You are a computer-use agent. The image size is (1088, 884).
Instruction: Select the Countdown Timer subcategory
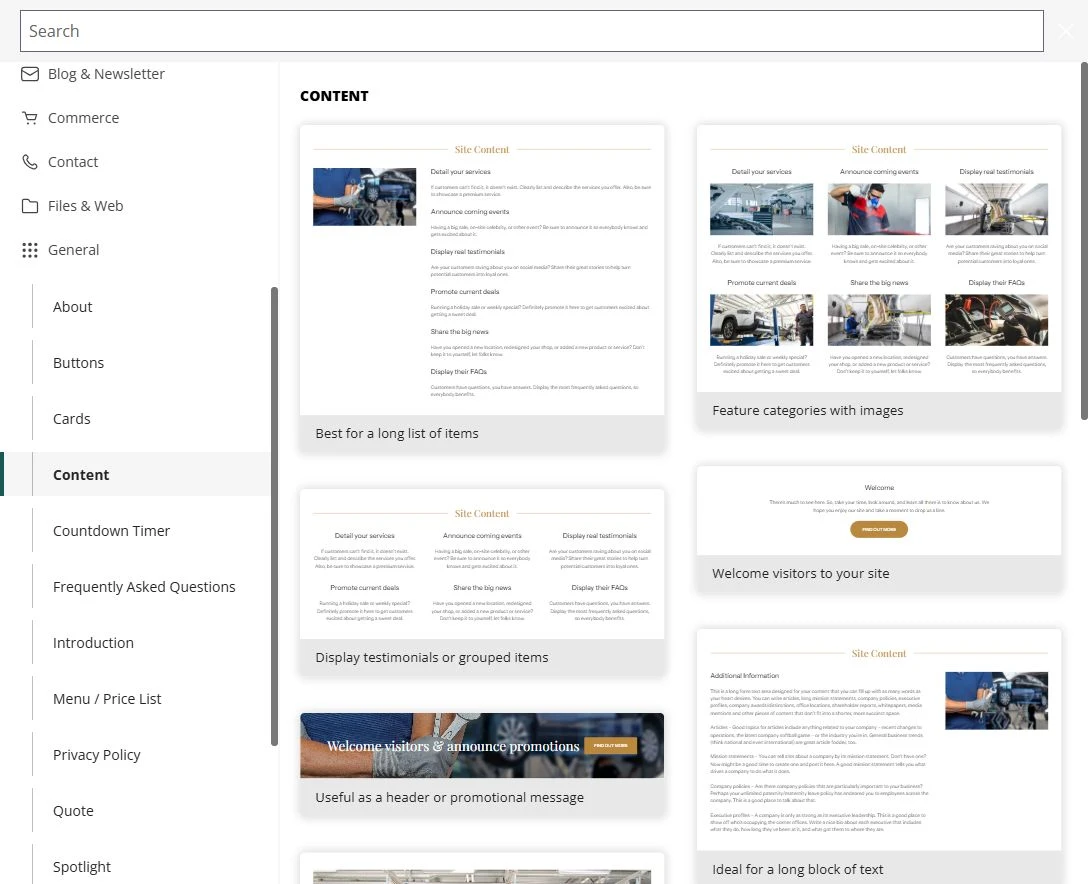(x=111, y=531)
